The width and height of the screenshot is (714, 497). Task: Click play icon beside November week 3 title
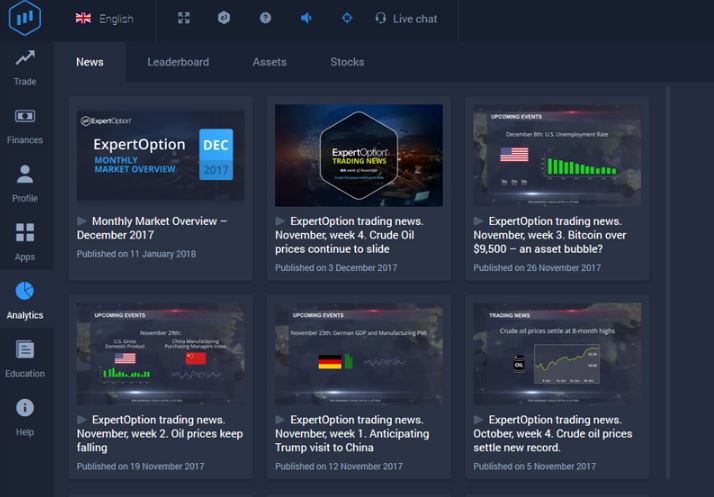[479, 221]
